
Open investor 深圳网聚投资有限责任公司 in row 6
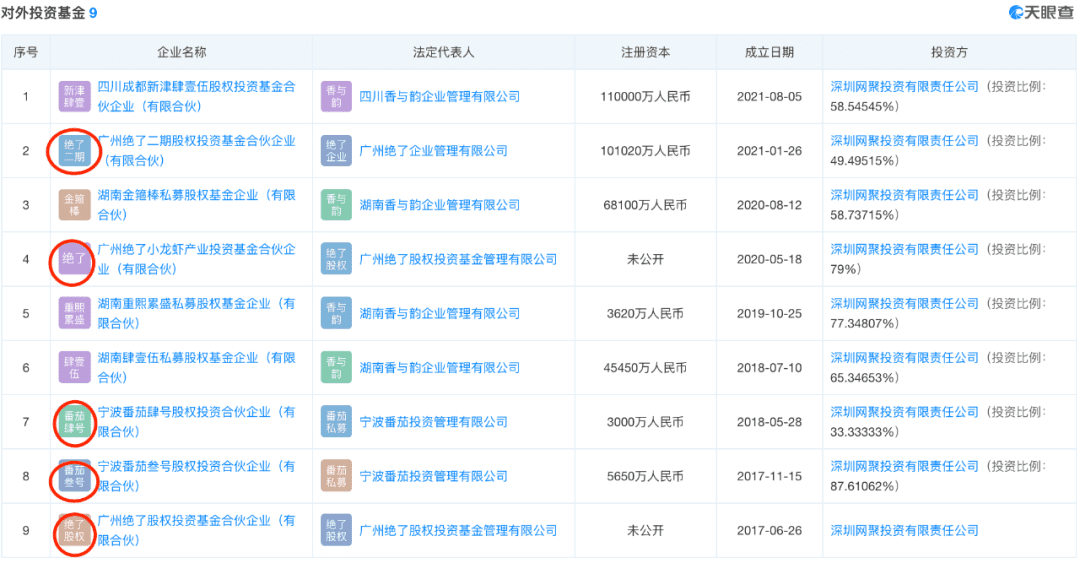(904, 358)
